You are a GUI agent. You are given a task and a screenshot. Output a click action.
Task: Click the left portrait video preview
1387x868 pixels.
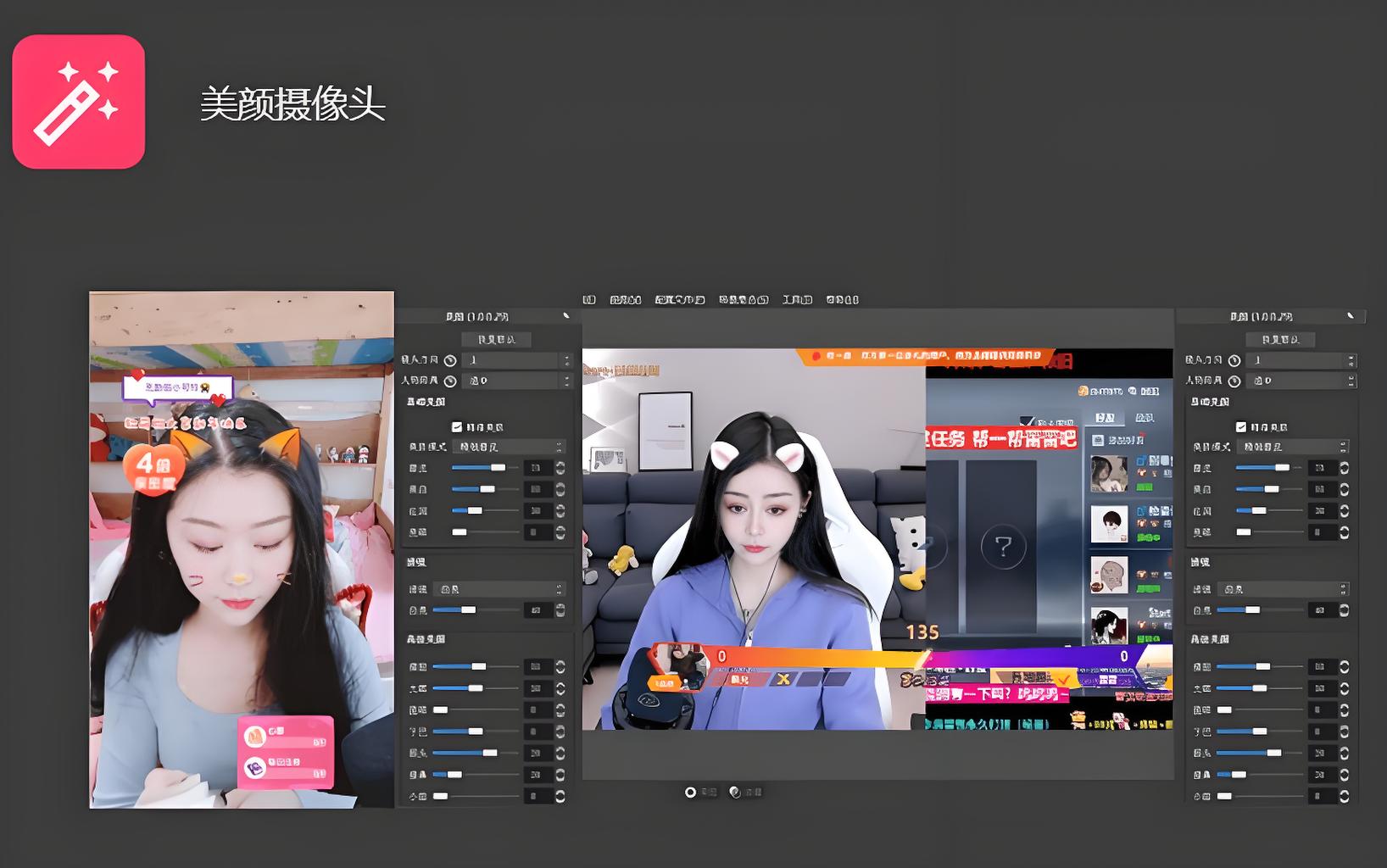240,551
